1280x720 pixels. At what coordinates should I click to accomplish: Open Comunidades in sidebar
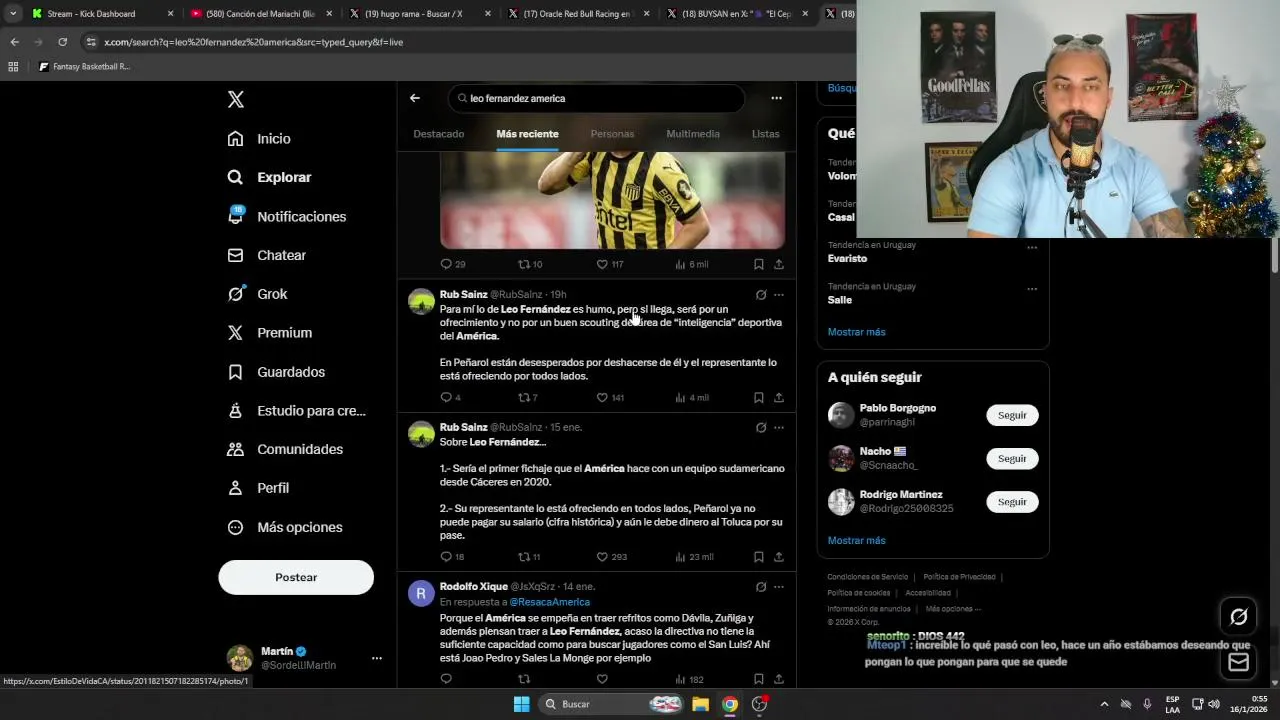tap(285, 449)
